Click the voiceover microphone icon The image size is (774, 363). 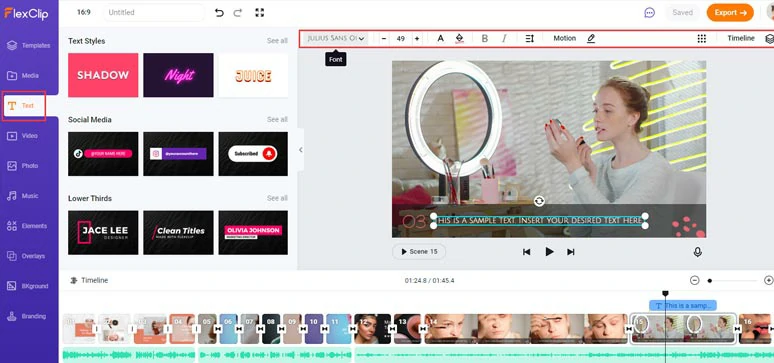click(697, 252)
